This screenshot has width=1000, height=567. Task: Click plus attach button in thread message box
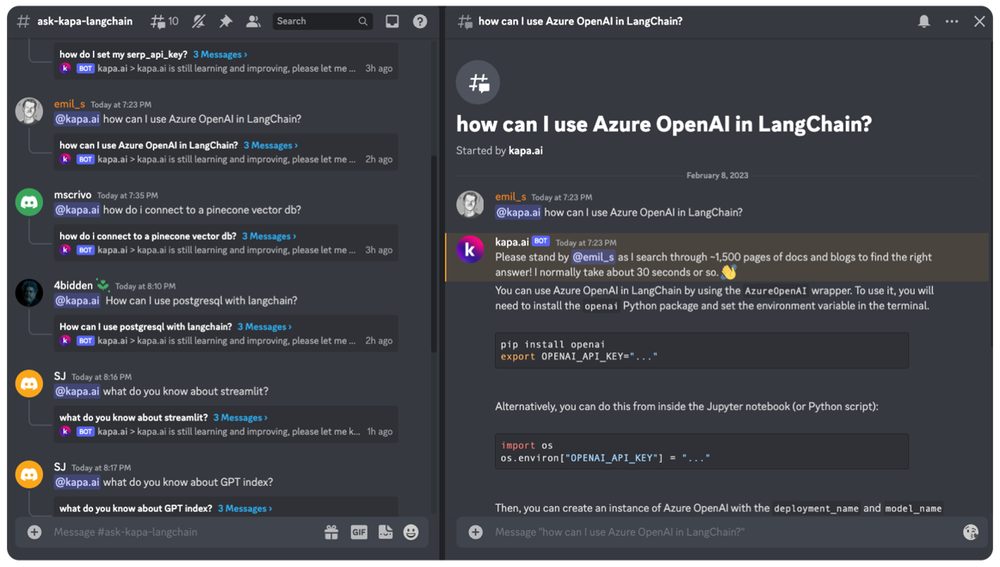[475, 532]
